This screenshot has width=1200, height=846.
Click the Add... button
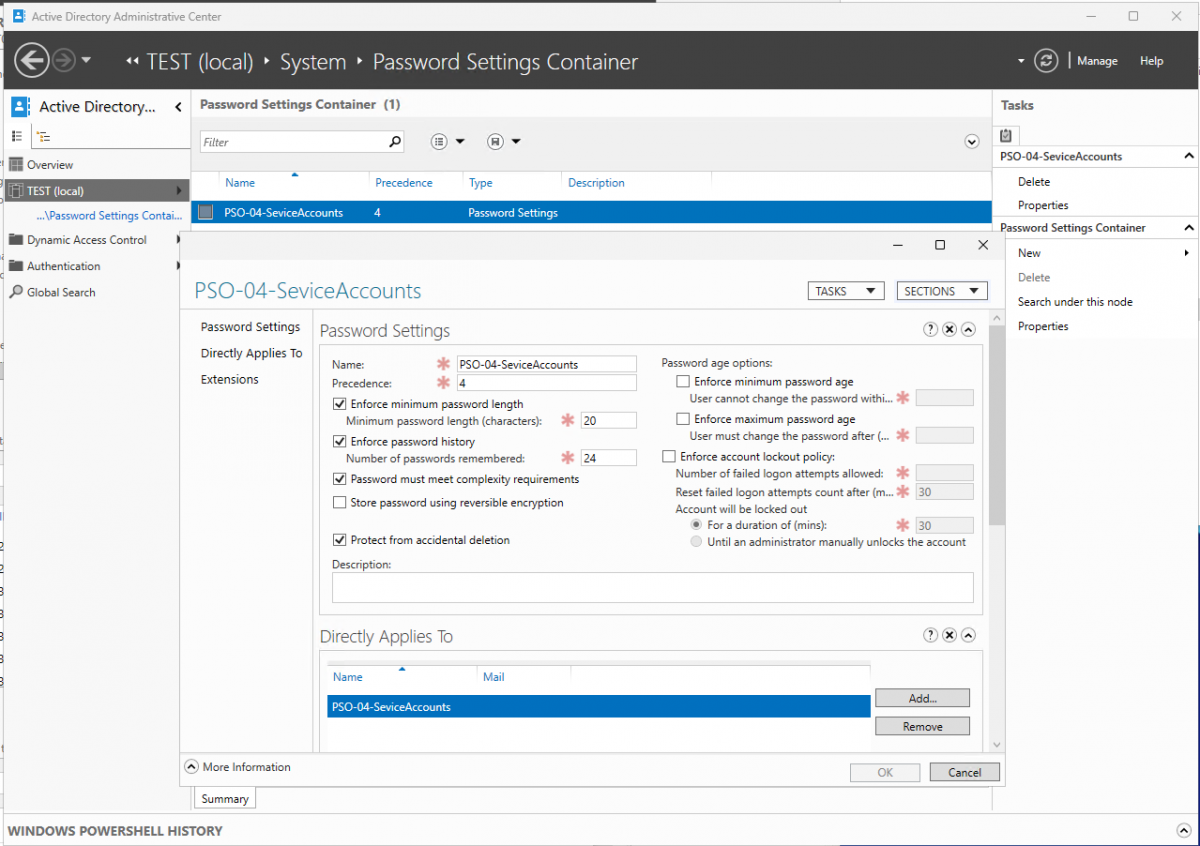(x=921, y=698)
